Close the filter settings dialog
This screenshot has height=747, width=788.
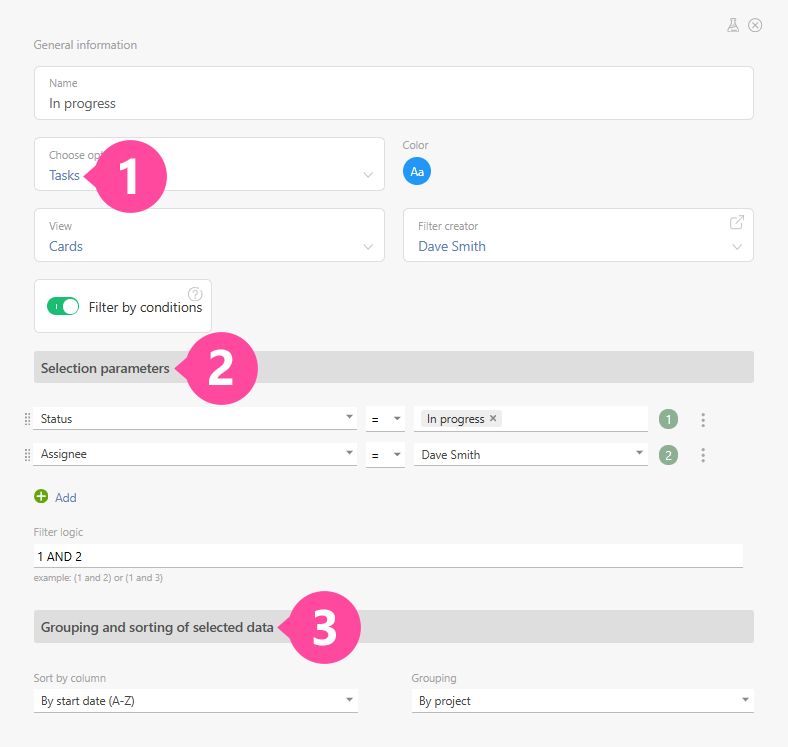tap(755, 25)
